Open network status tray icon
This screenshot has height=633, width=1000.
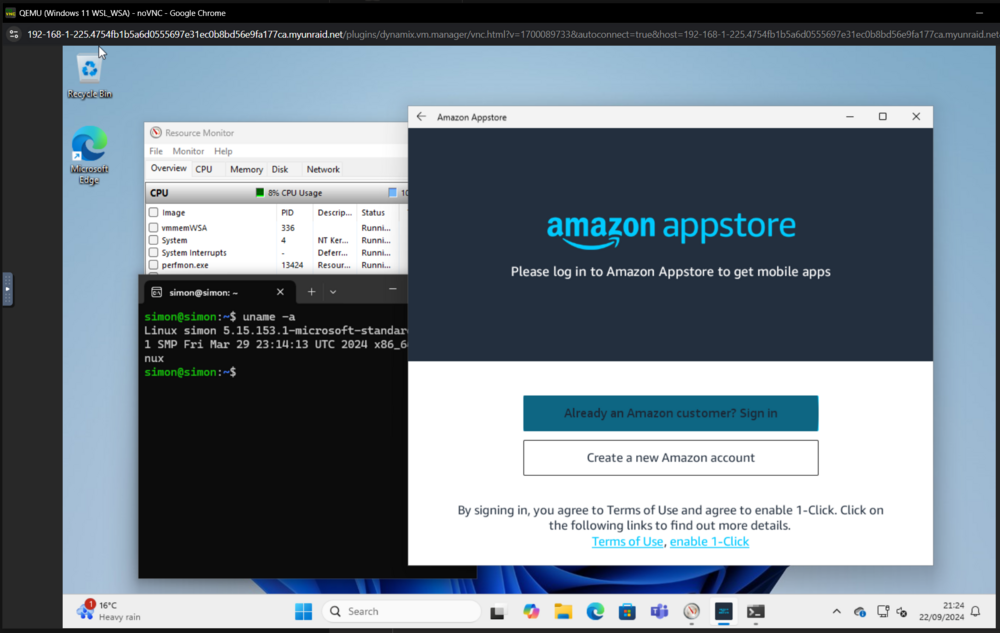(x=883, y=611)
